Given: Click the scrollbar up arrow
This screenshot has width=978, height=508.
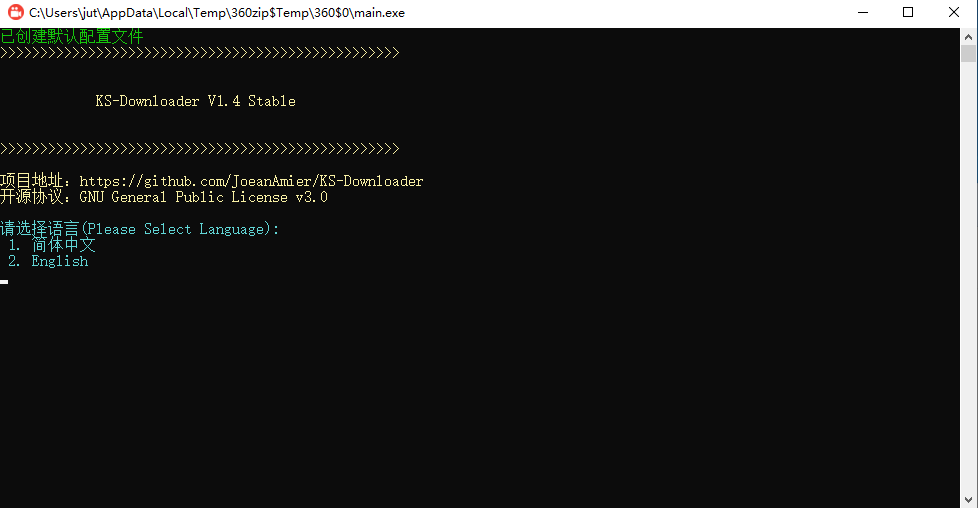Looking at the screenshot, I should click(x=968, y=37).
